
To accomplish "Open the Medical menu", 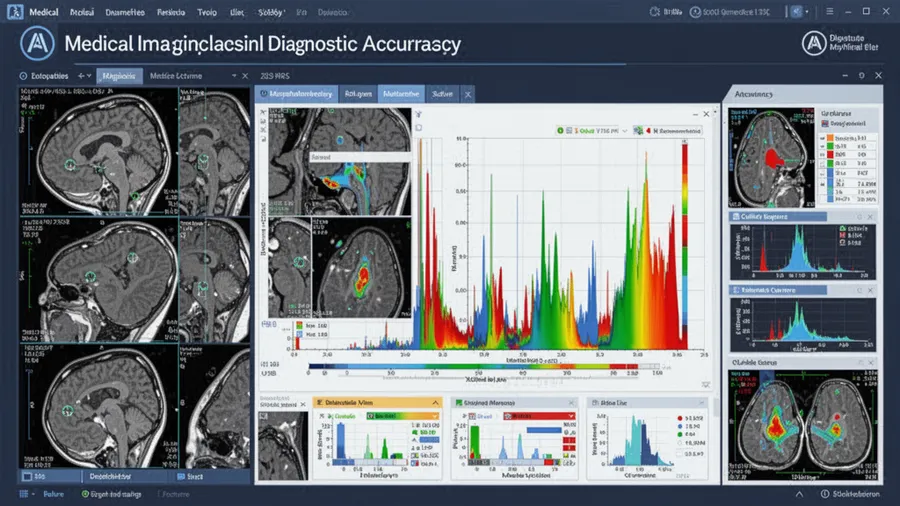I will 44,12.
